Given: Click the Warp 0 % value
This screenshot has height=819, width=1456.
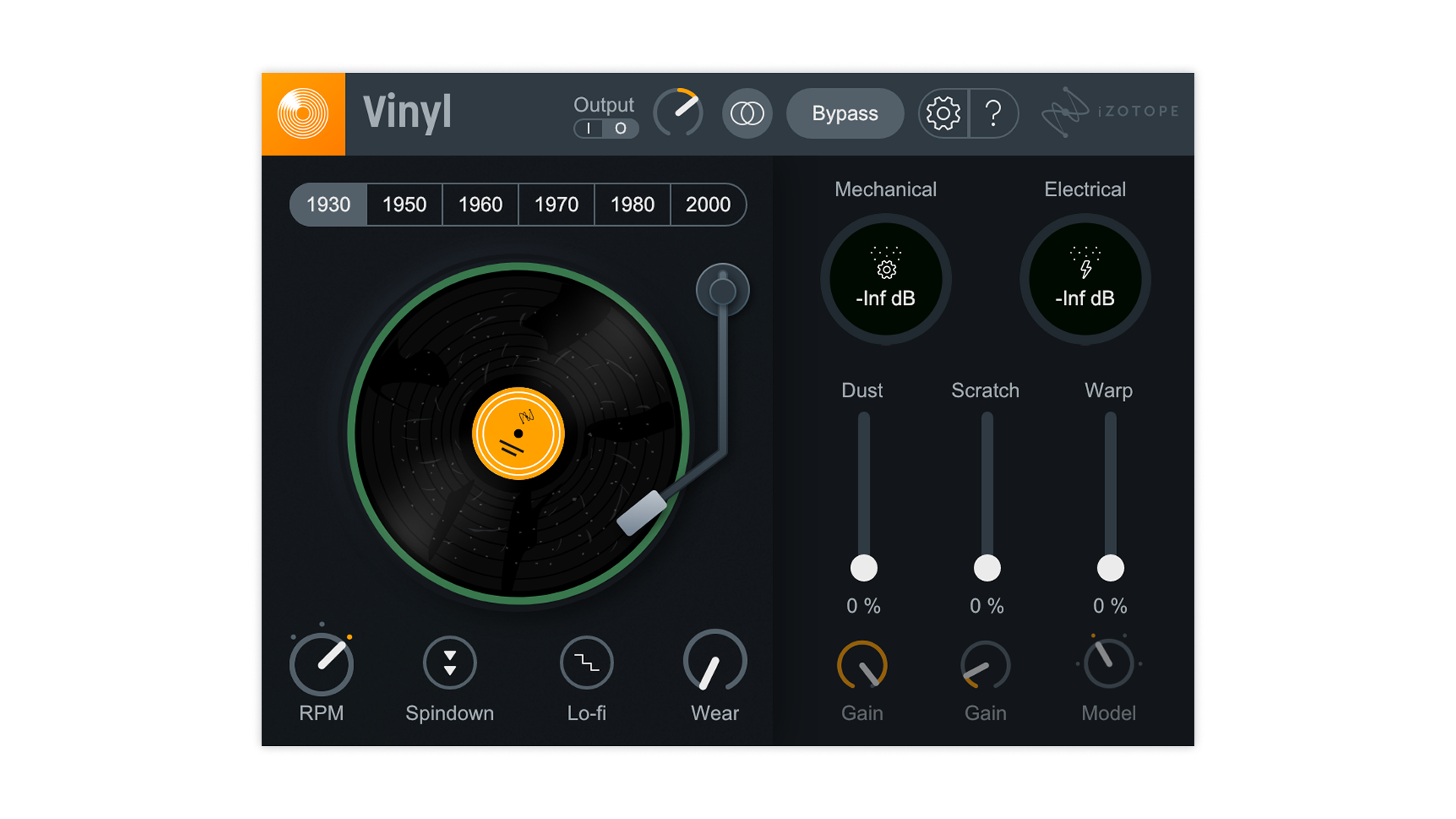Looking at the screenshot, I should pos(1110,606).
